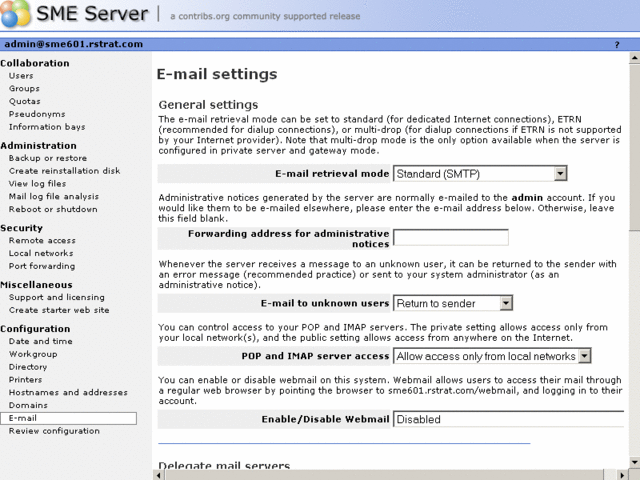
Task: Click the General settings heading
Action: [208, 105]
